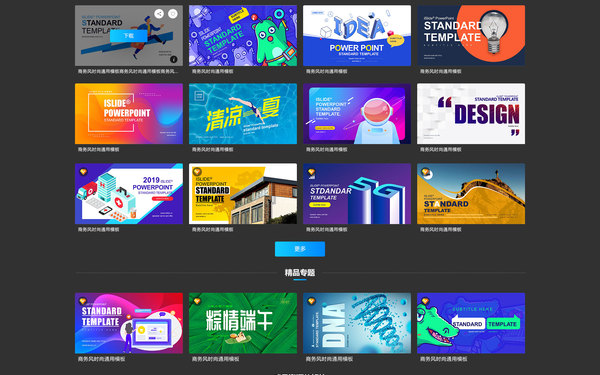600x375 pixels.
Task: Click premium diamond badge on medical 2019 template
Action: [83, 172]
